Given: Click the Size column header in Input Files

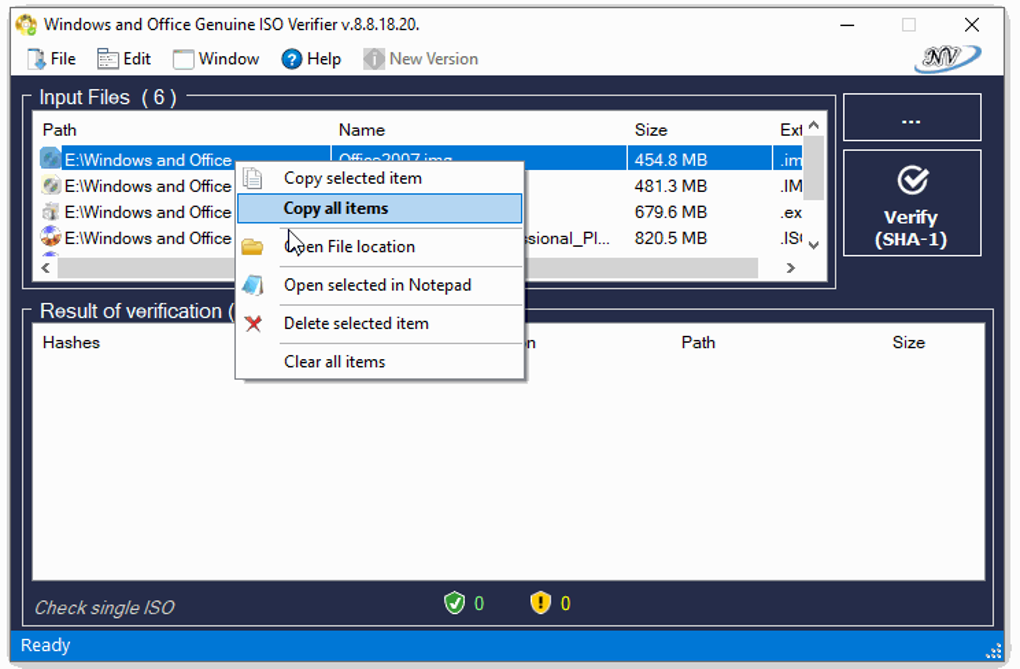Looking at the screenshot, I should 651,130.
